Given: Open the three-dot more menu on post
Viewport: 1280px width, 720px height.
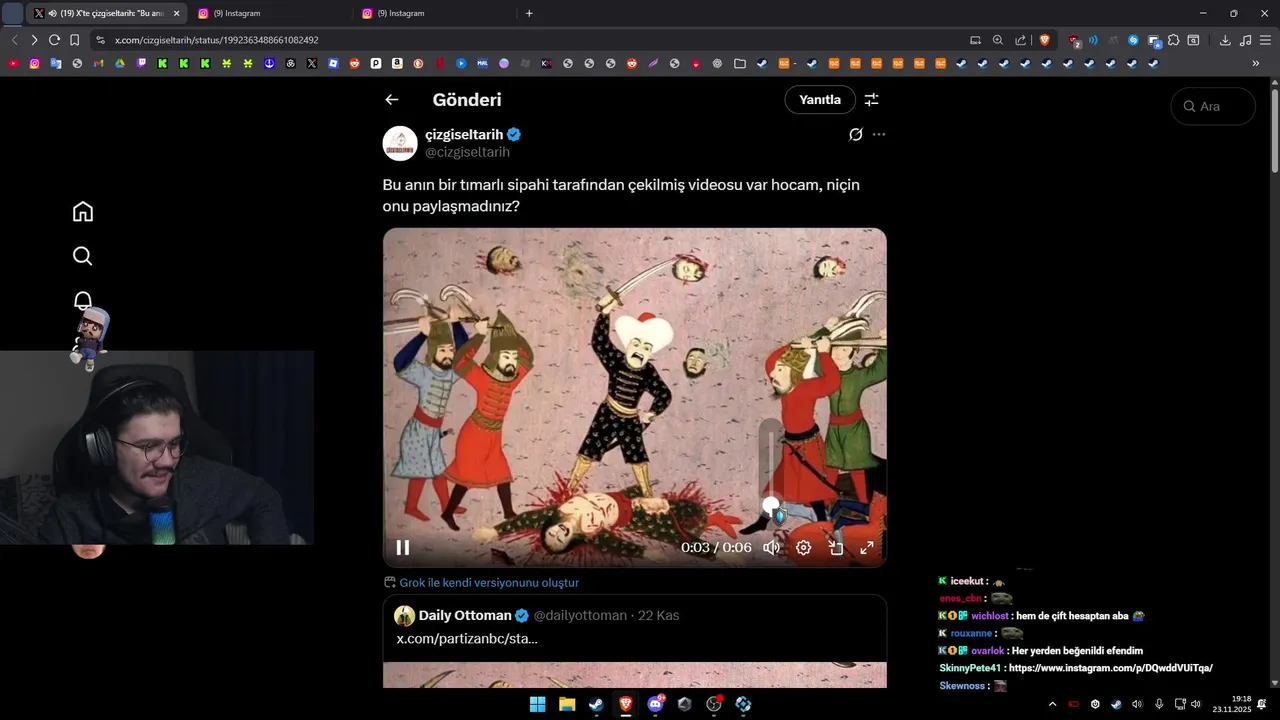Looking at the screenshot, I should coord(879,134).
